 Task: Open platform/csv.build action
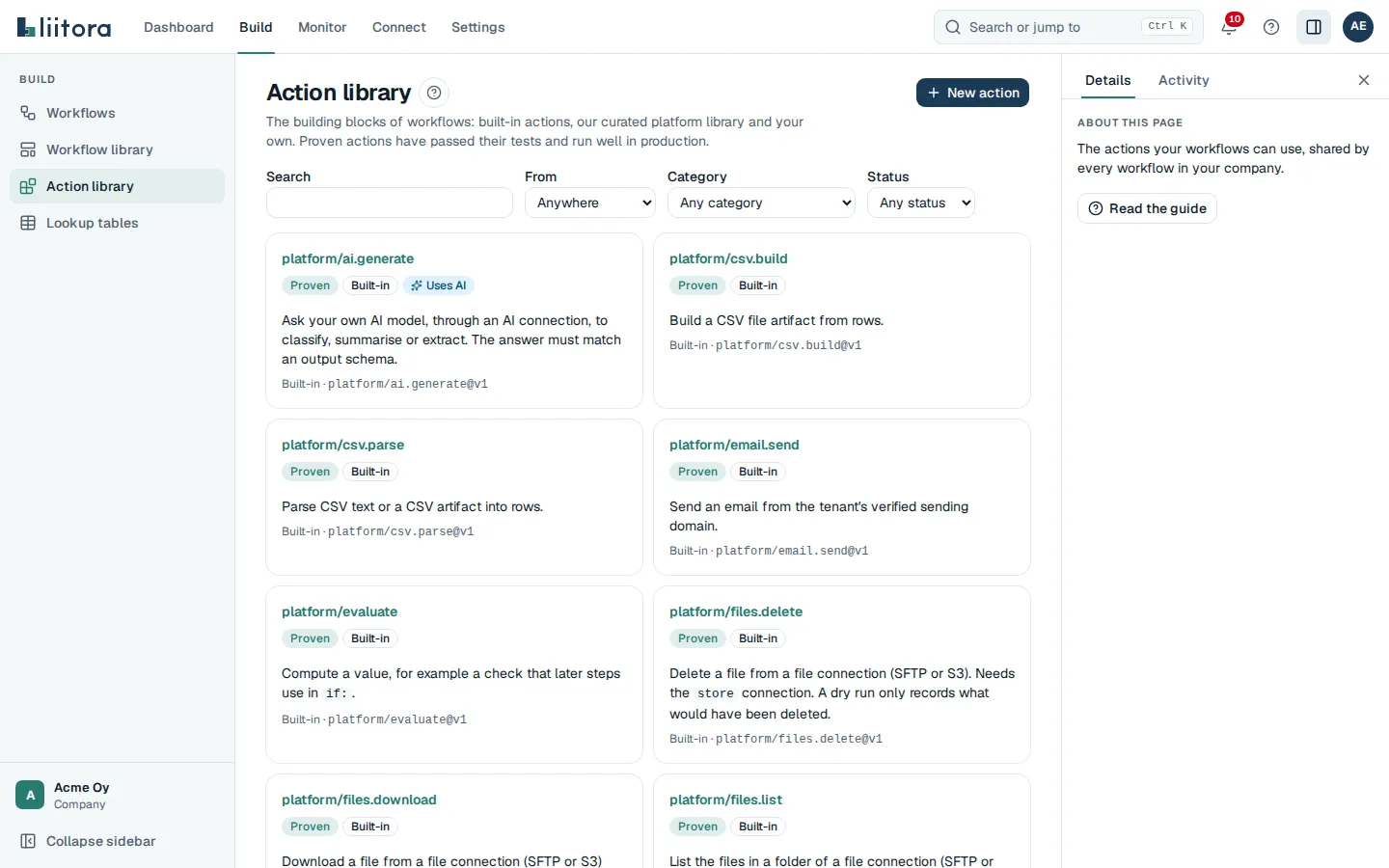tap(728, 258)
